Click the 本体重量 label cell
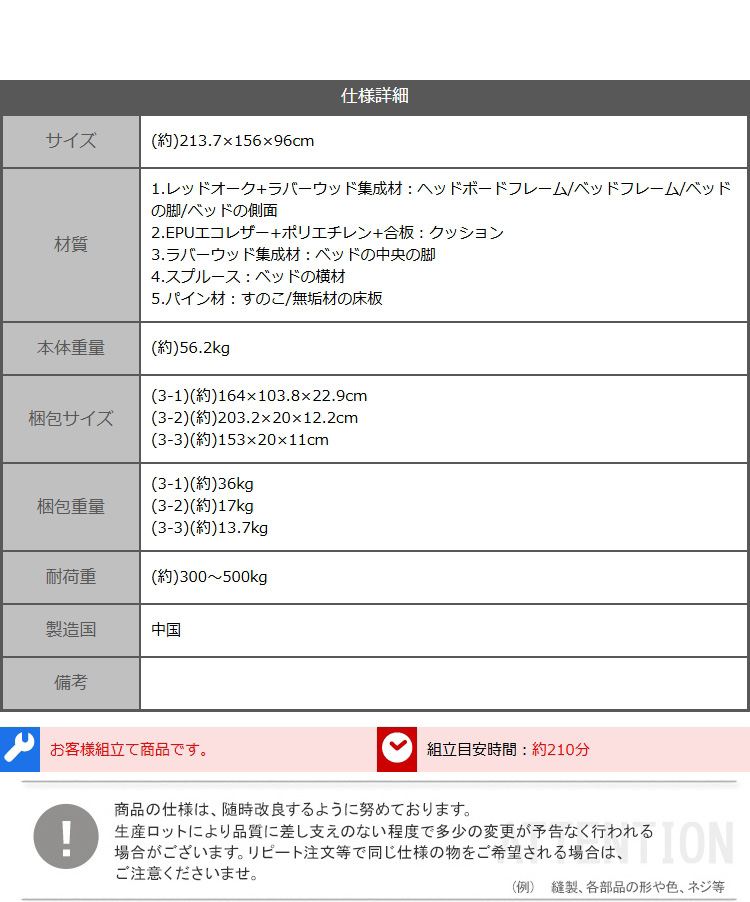 coord(71,349)
